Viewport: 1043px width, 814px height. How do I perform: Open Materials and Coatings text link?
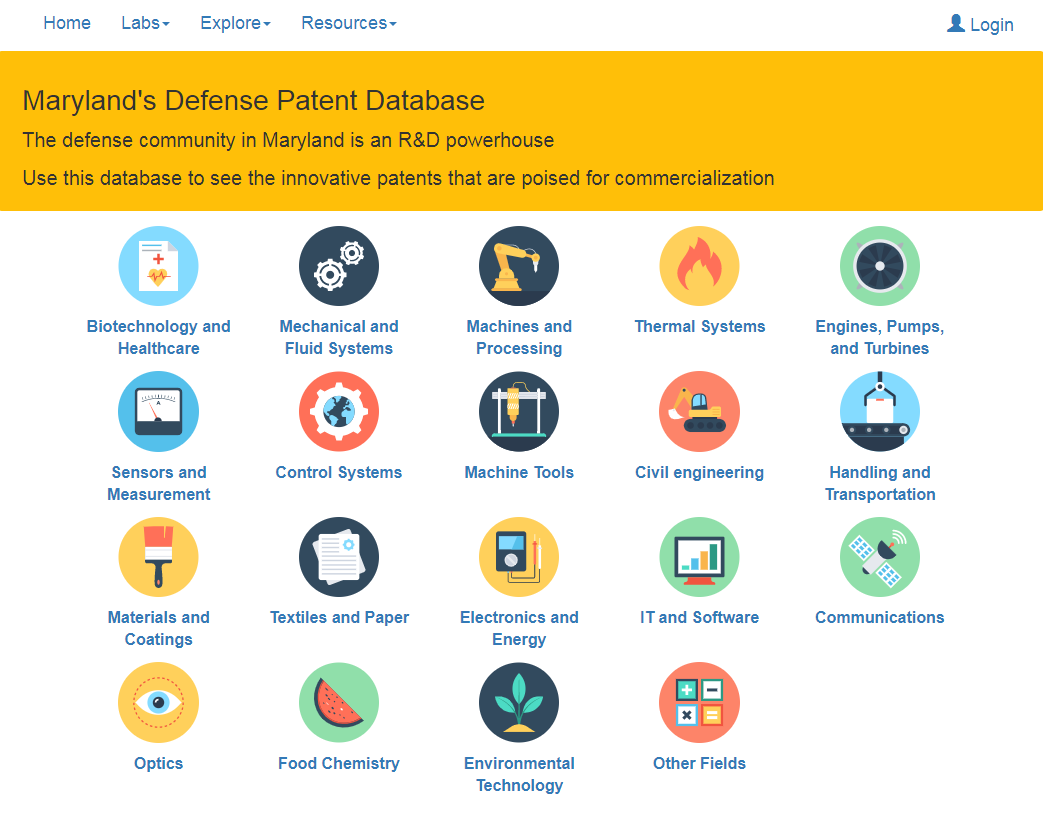tap(158, 628)
